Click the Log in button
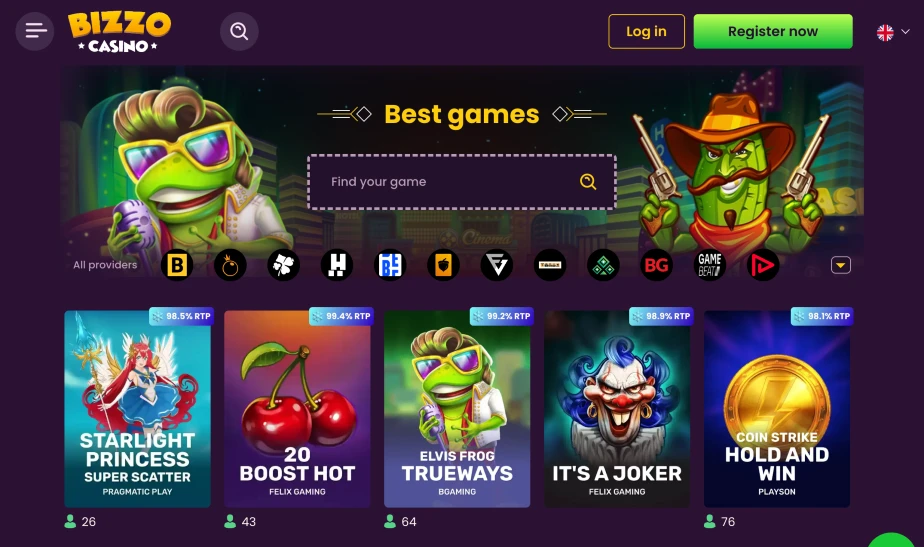This screenshot has height=548, width=924. tap(646, 31)
